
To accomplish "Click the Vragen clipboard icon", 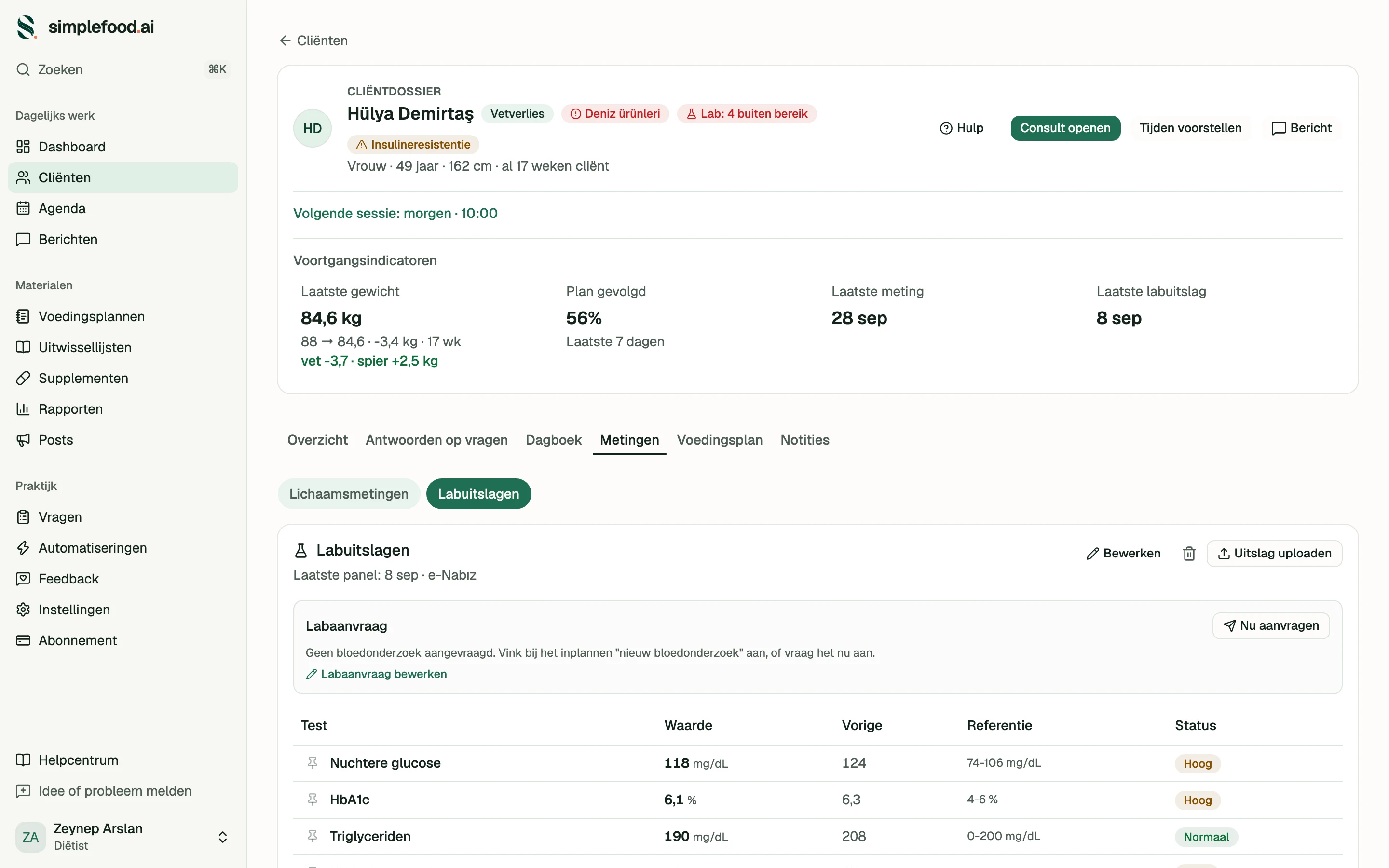I will (23, 517).
